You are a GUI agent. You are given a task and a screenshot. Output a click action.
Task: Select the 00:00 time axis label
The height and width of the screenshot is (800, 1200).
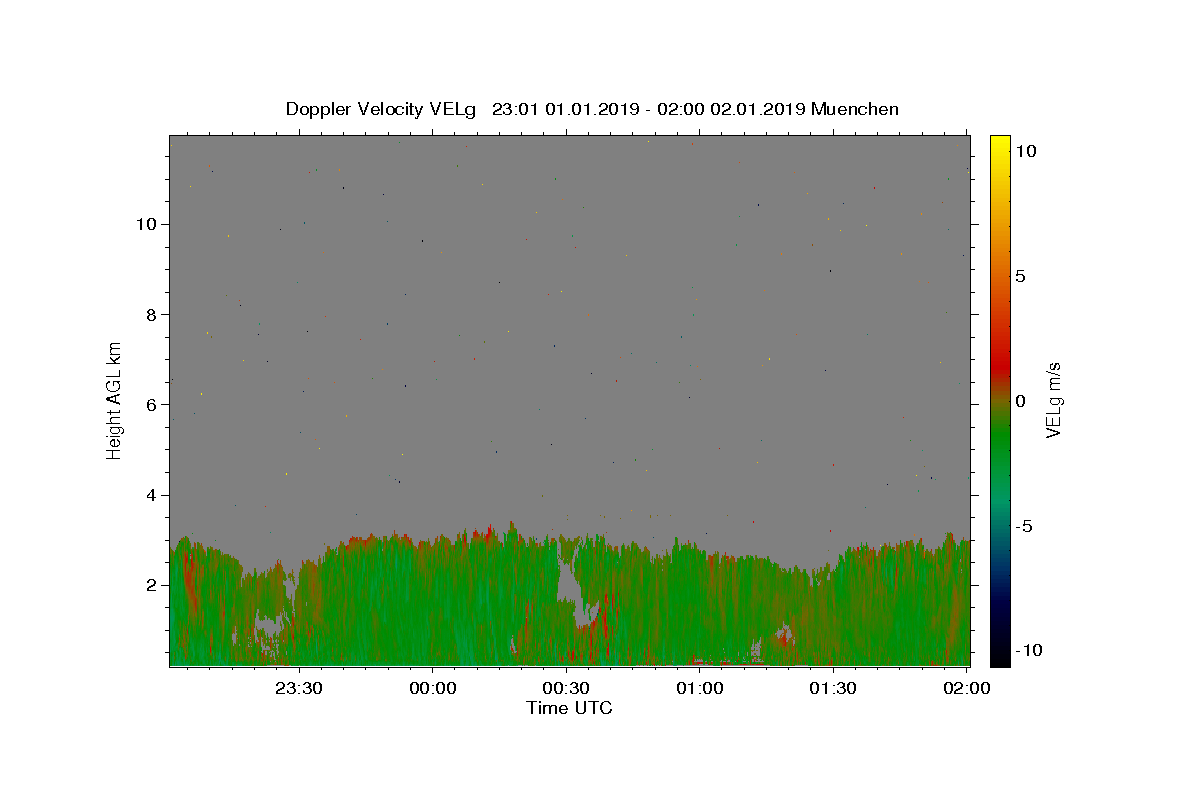click(x=433, y=688)
